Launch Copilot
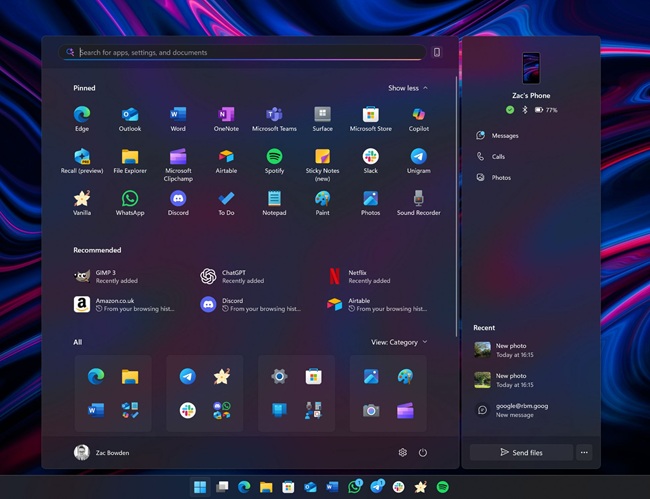650x499 pixels. pyautogui.click(x=418, y=119)
